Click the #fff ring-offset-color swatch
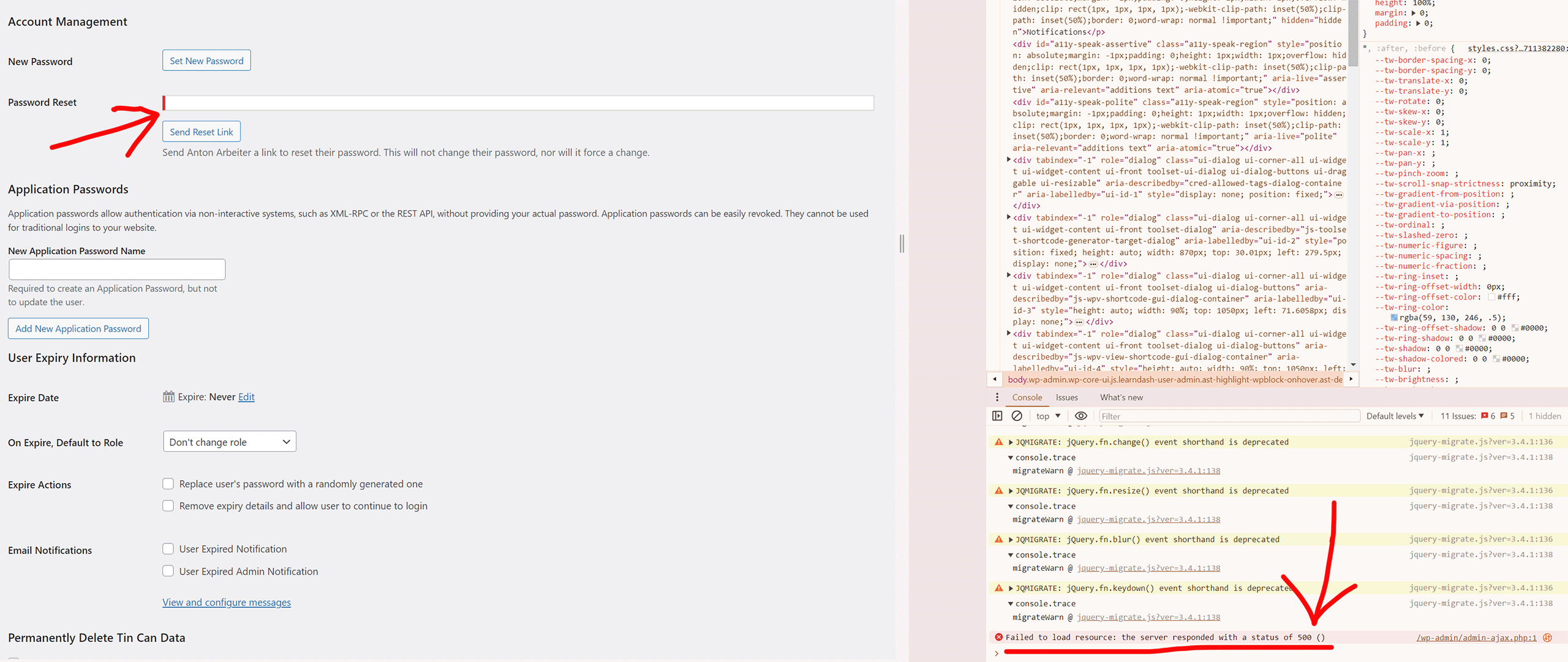The width and height of the screenshot is (1568, 662). [1491, 297]
